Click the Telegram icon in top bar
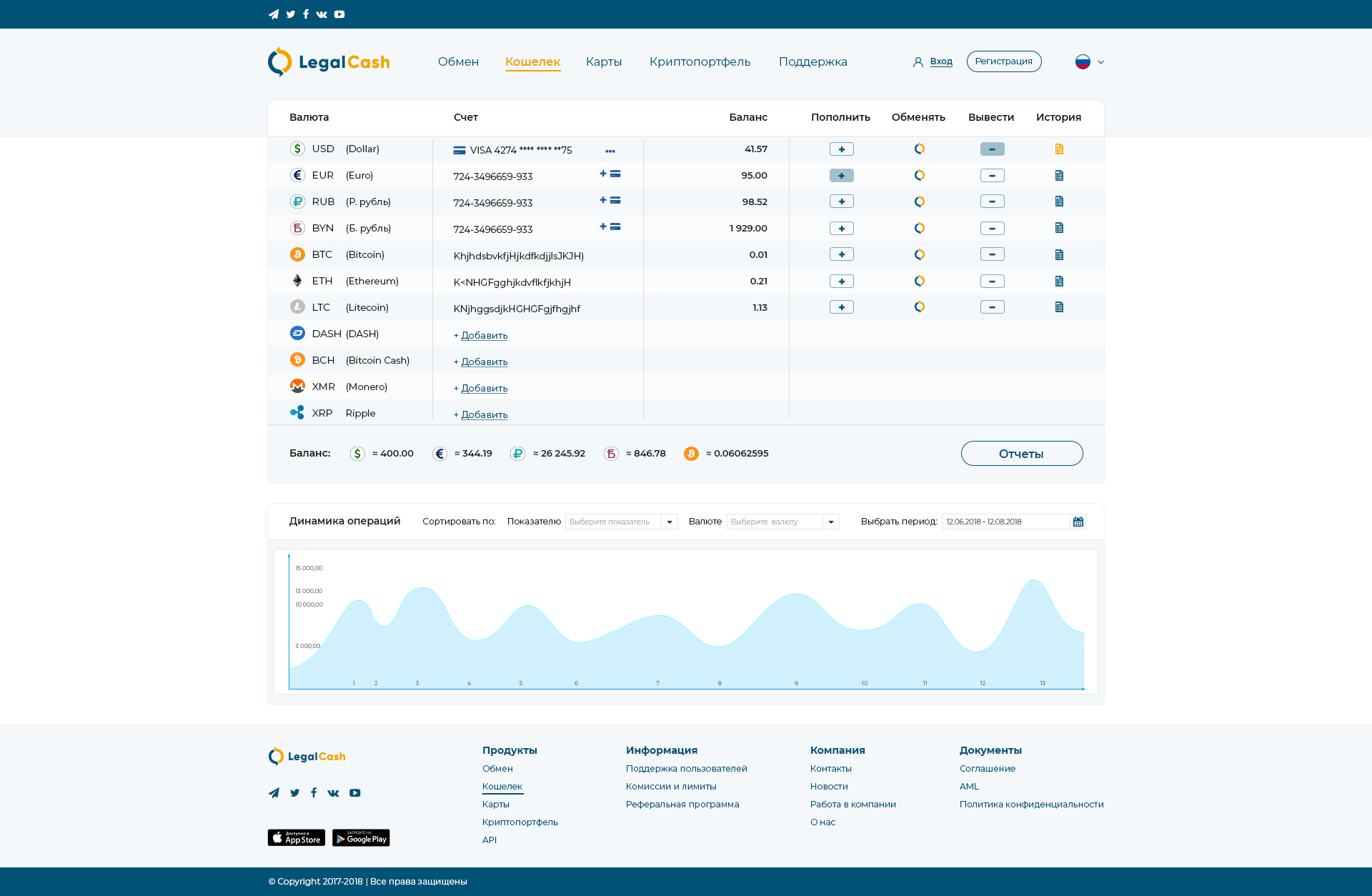Viewport: 1372px width, 896px height. [274, 14]
